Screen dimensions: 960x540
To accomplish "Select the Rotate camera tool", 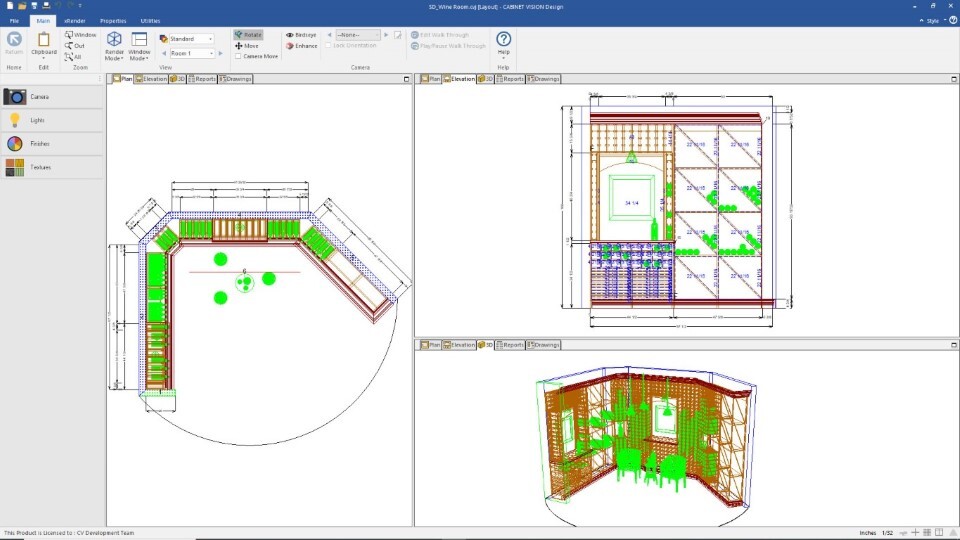I will tap(248, 35).
